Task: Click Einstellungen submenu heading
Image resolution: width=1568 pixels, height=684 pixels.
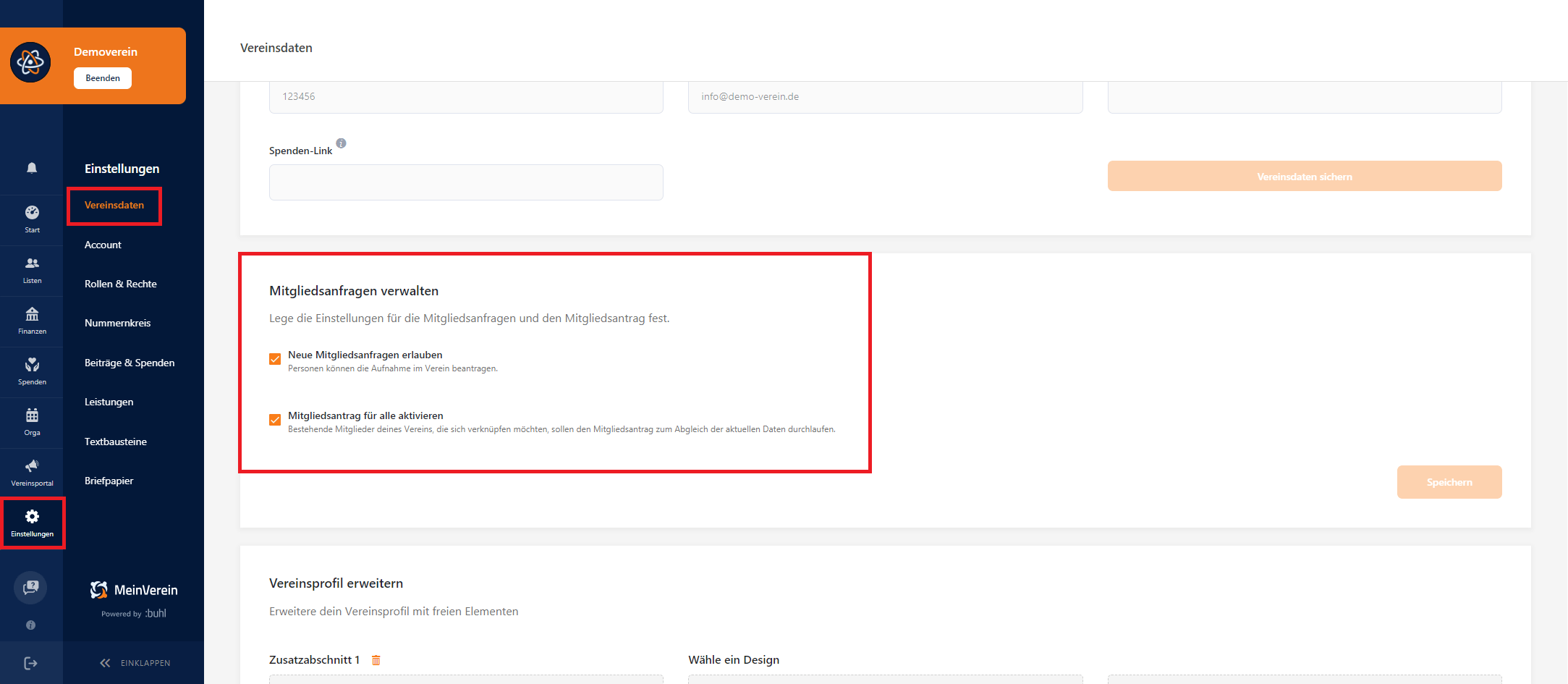Action: coord(122,169)
